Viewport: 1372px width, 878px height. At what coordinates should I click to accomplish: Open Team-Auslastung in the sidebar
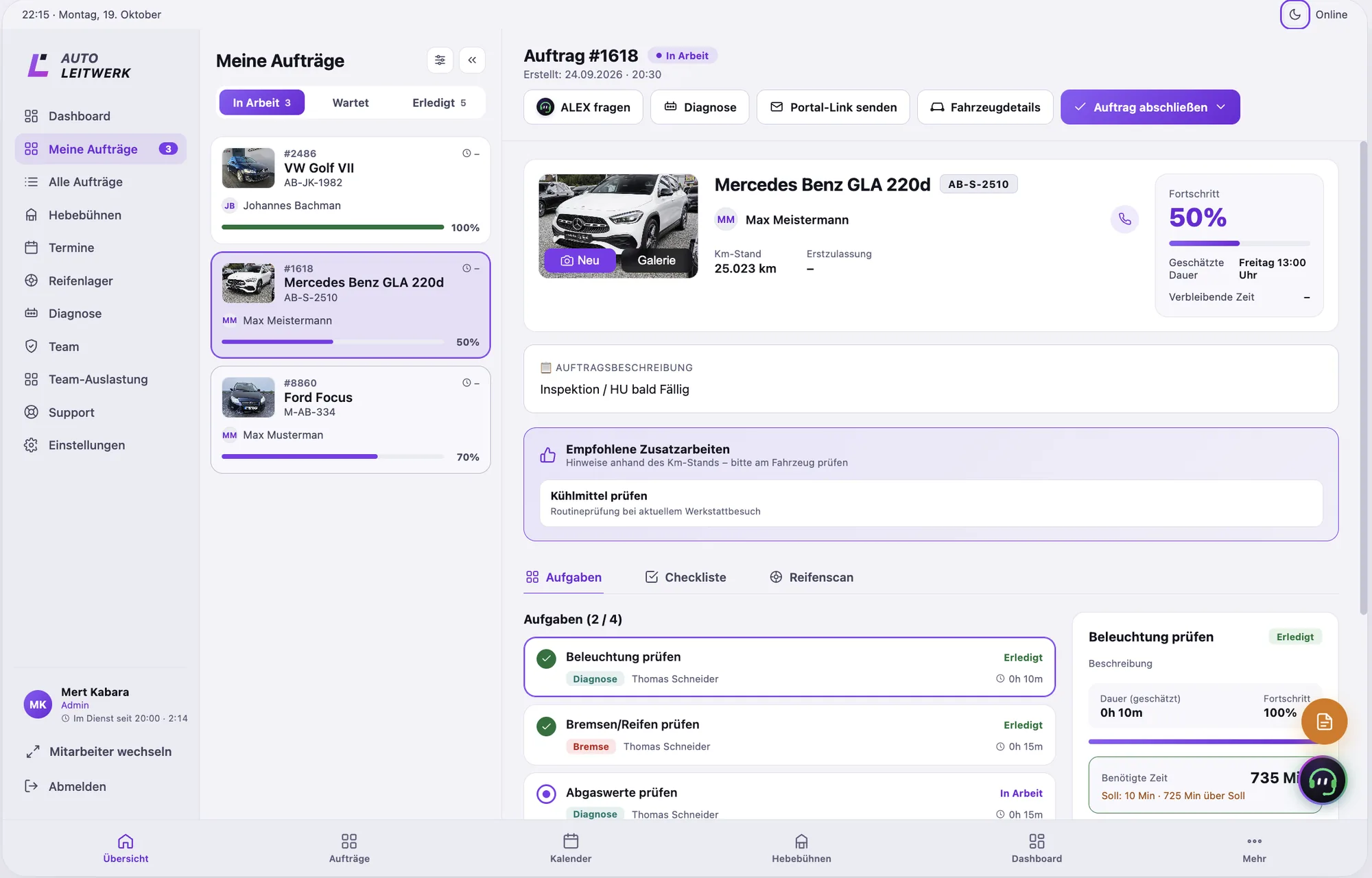point(100,379)
